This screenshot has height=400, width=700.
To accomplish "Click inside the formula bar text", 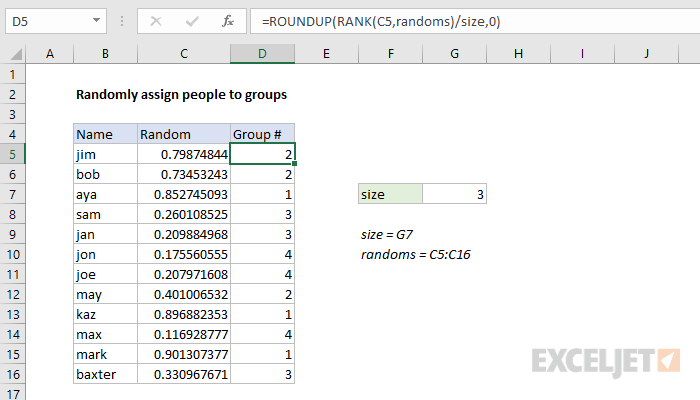I will 450,20.
